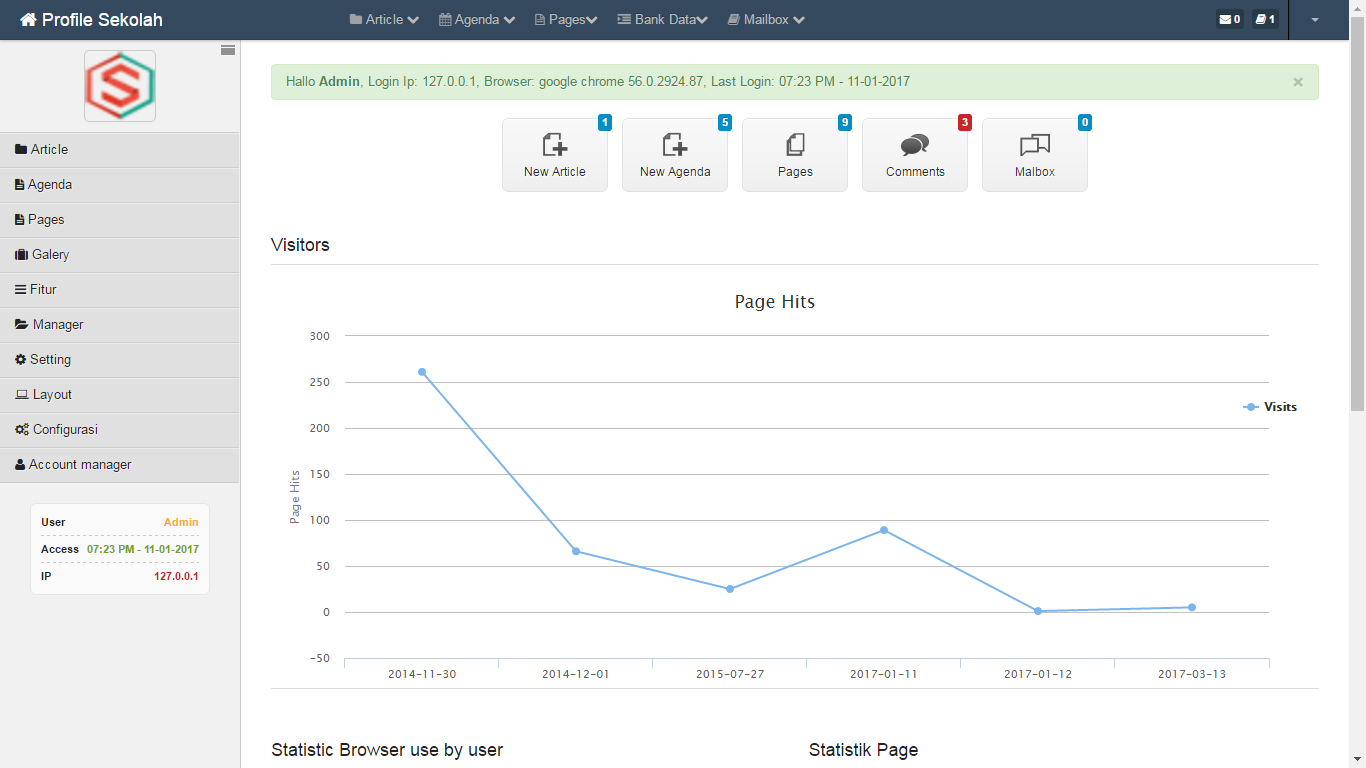The height and width of the screenshot is (768, 1366).
Task: Click the Profile Sekolah home link
Action: click(x=91, y=20)
